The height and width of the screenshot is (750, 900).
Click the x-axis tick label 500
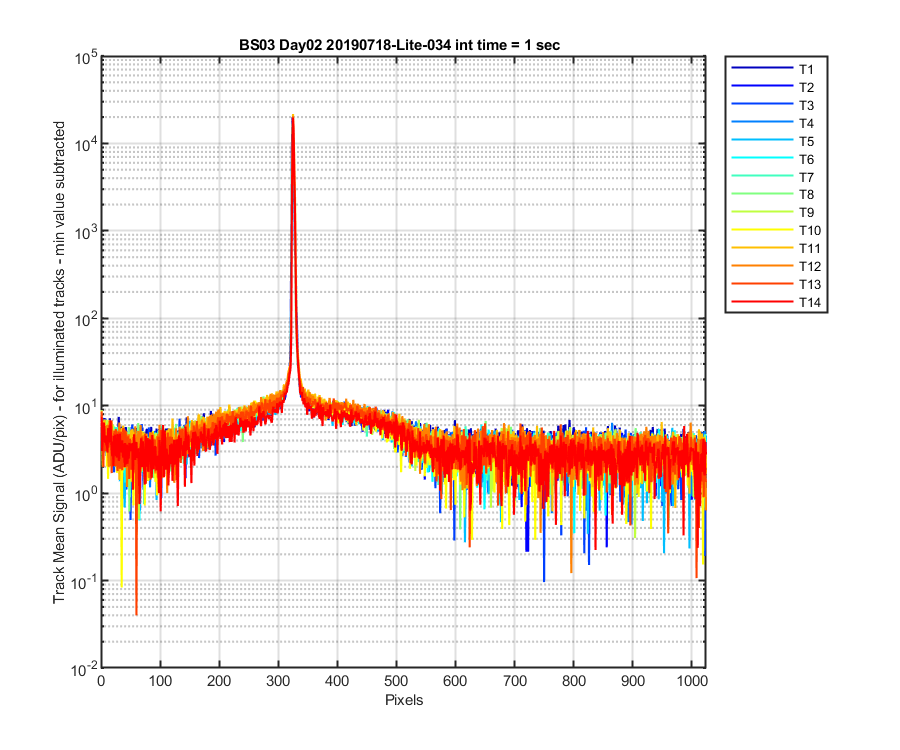pos(396,681)
